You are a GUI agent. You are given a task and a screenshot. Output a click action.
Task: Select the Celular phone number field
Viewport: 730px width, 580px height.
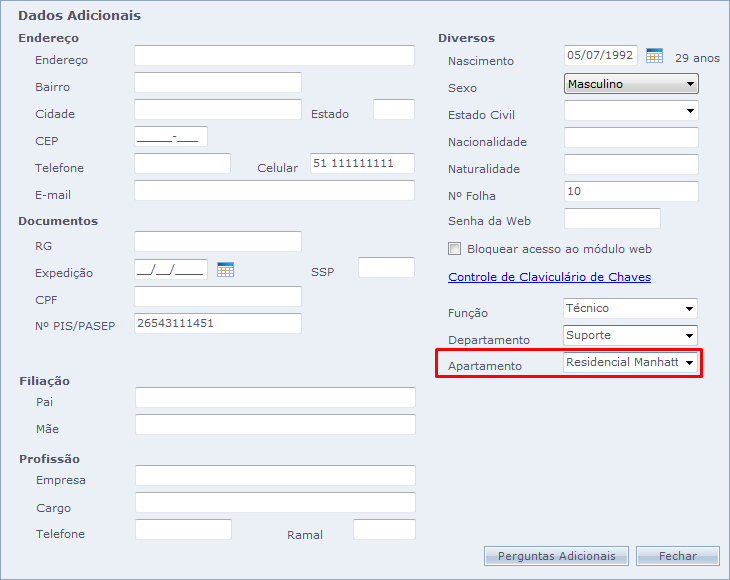362,164
